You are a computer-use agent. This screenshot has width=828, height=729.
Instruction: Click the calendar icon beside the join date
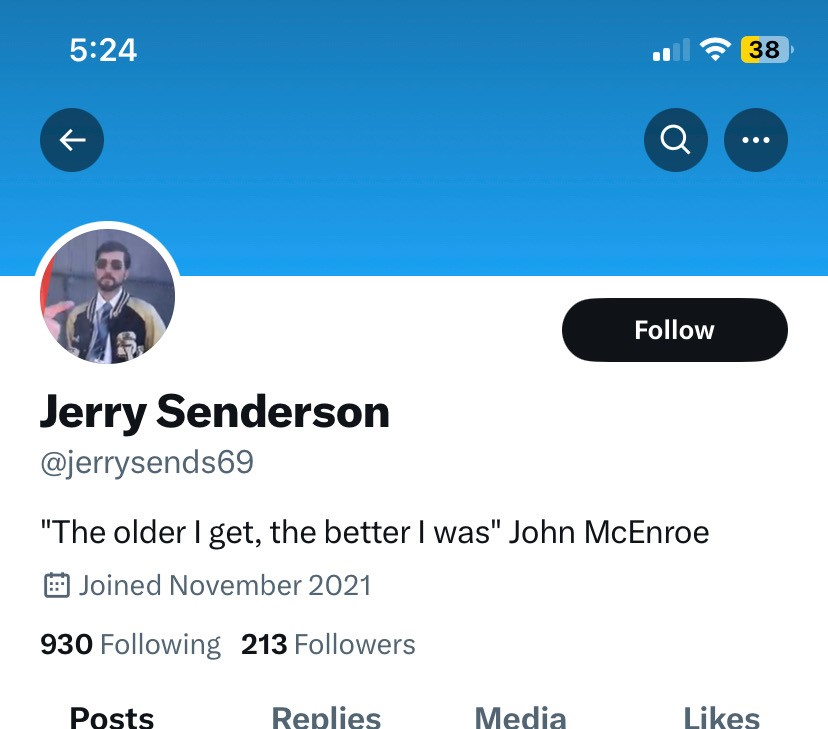pos(56,585)
